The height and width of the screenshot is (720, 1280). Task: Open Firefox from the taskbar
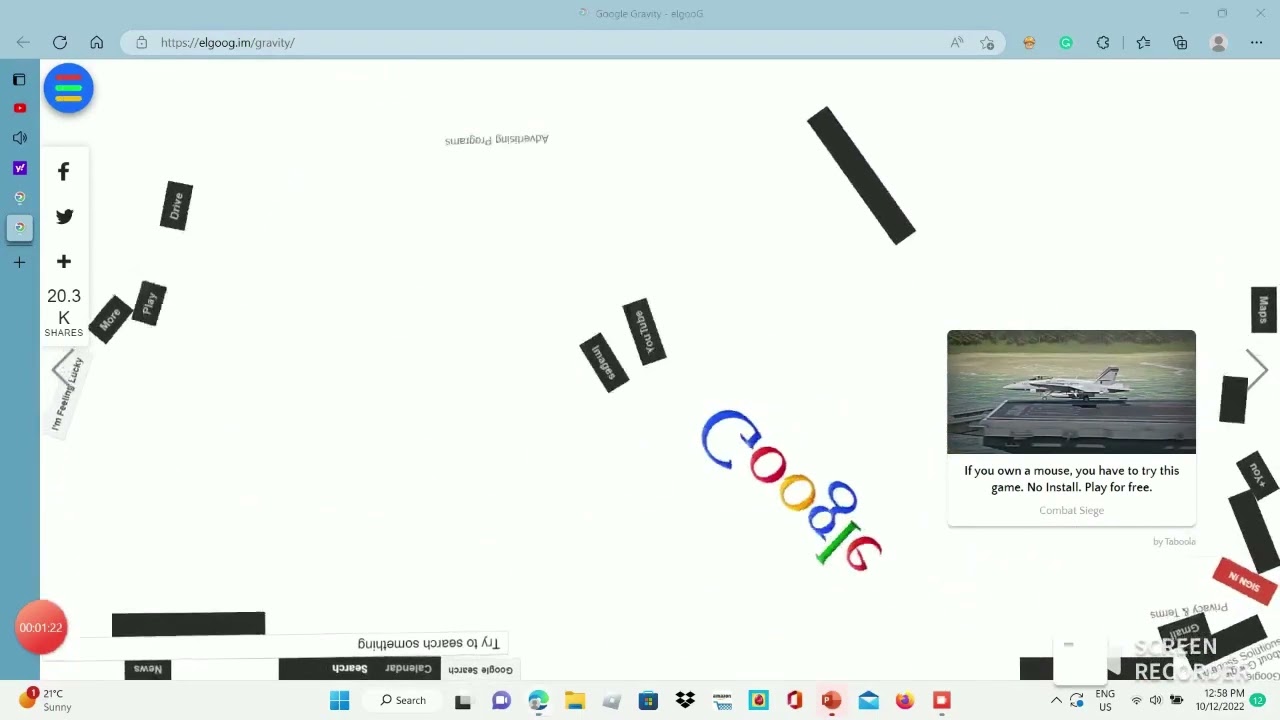(x=904, y=700)
